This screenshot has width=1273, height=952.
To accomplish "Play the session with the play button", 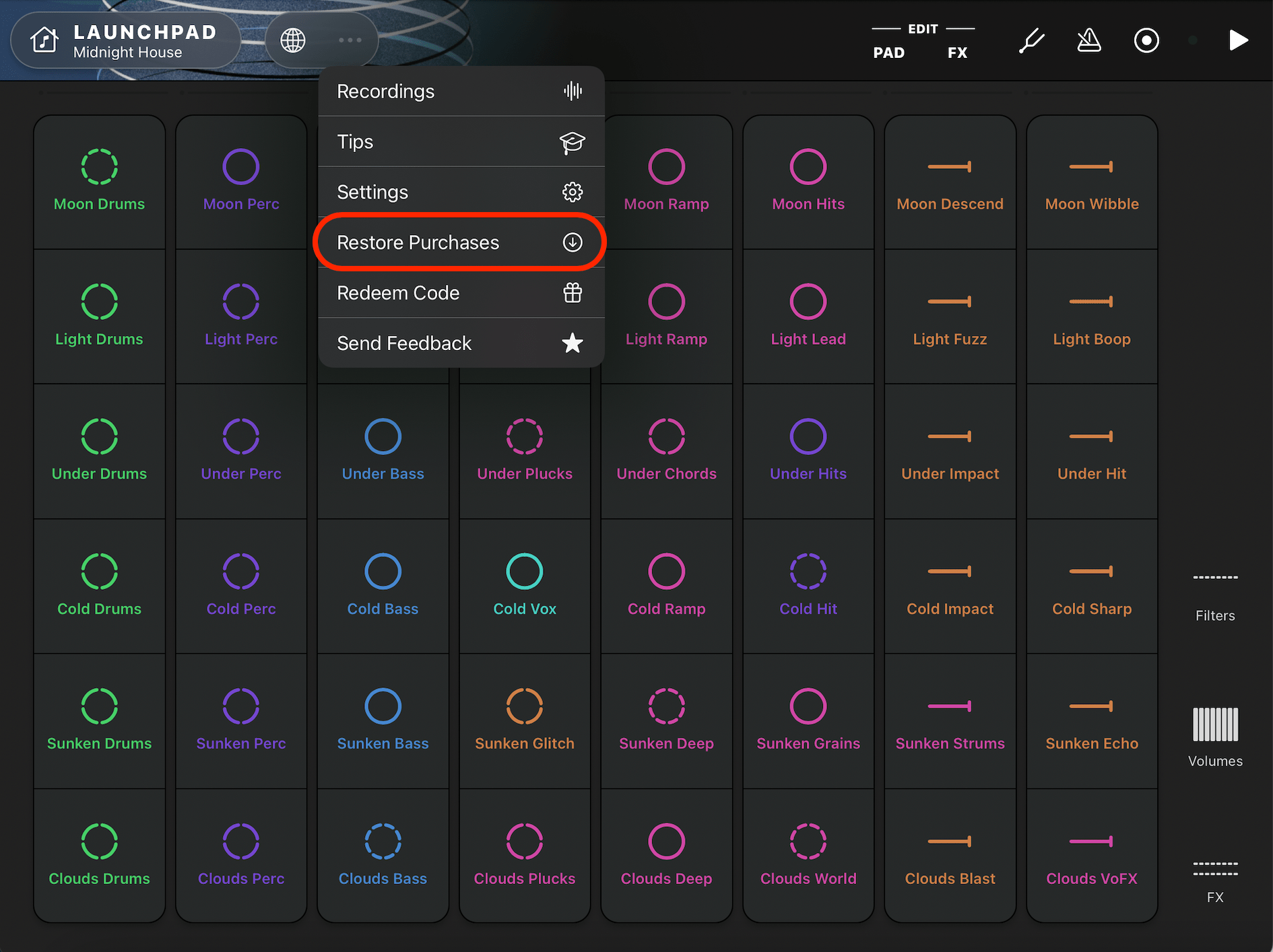I will [x=1238, y=40].
